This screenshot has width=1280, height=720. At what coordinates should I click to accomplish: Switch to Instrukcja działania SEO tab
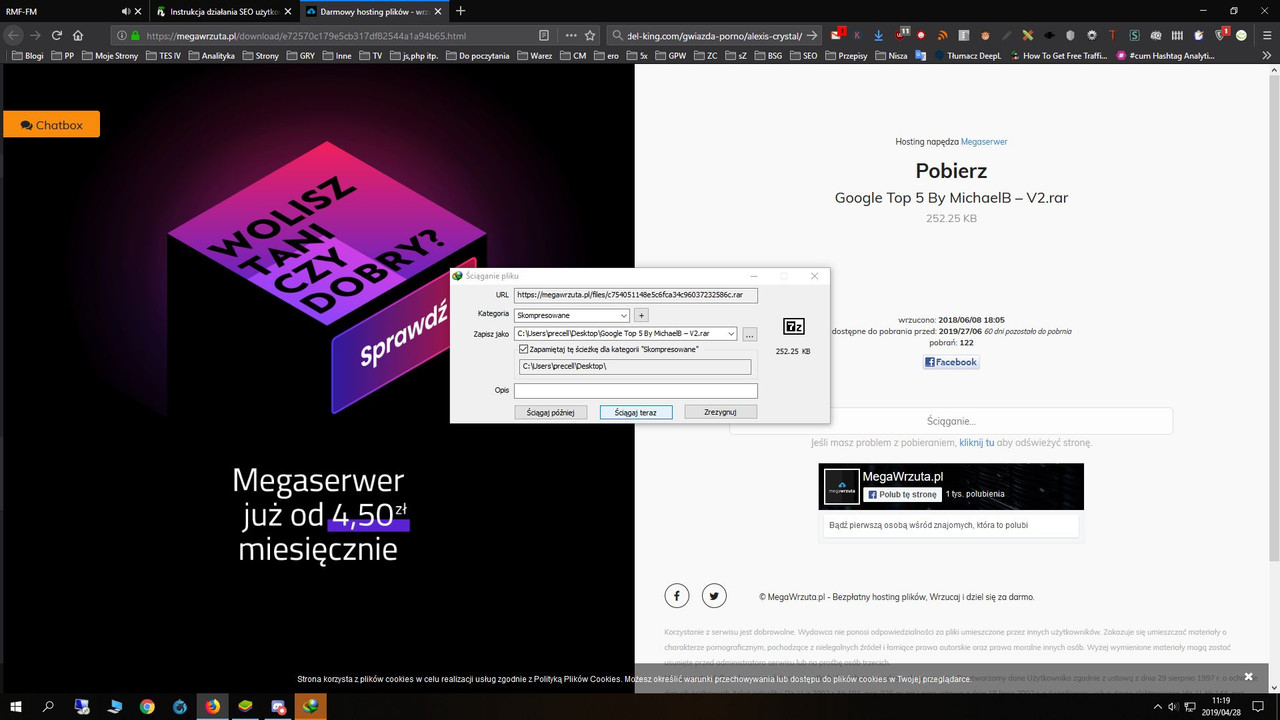point(225,11)
